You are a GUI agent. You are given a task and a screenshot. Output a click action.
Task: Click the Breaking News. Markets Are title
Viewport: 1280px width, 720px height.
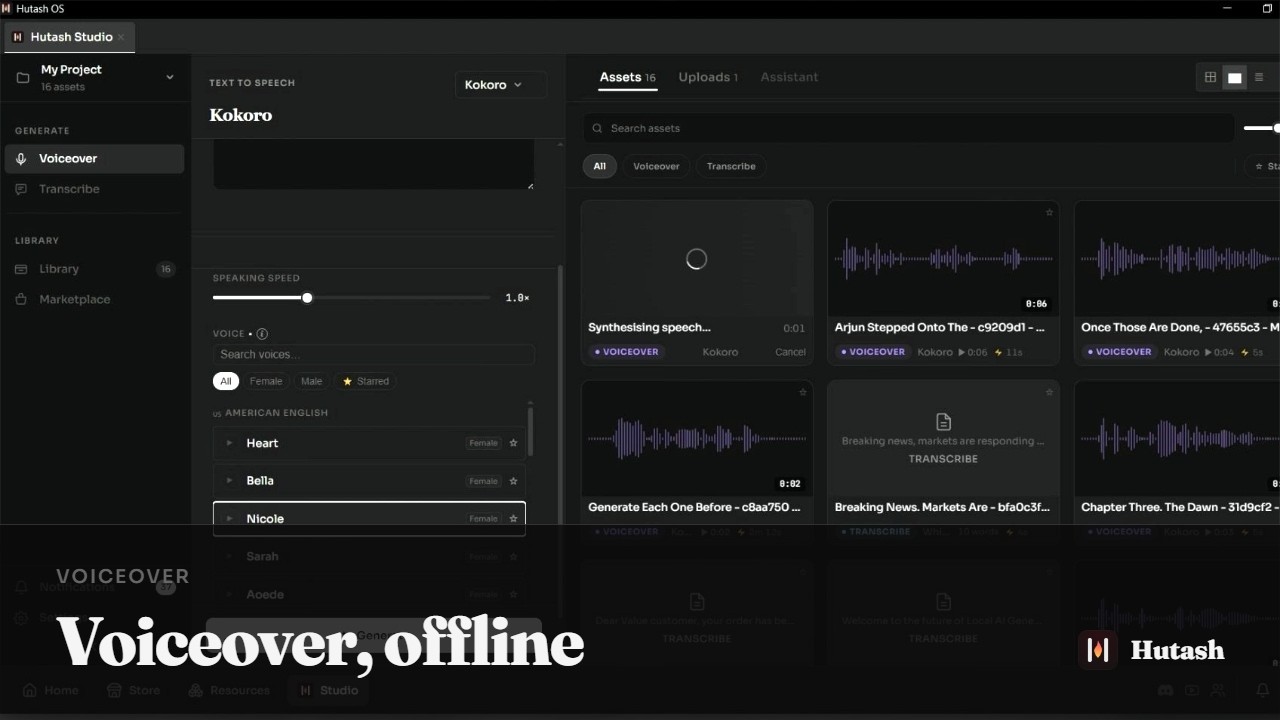[x=942, y=507]
